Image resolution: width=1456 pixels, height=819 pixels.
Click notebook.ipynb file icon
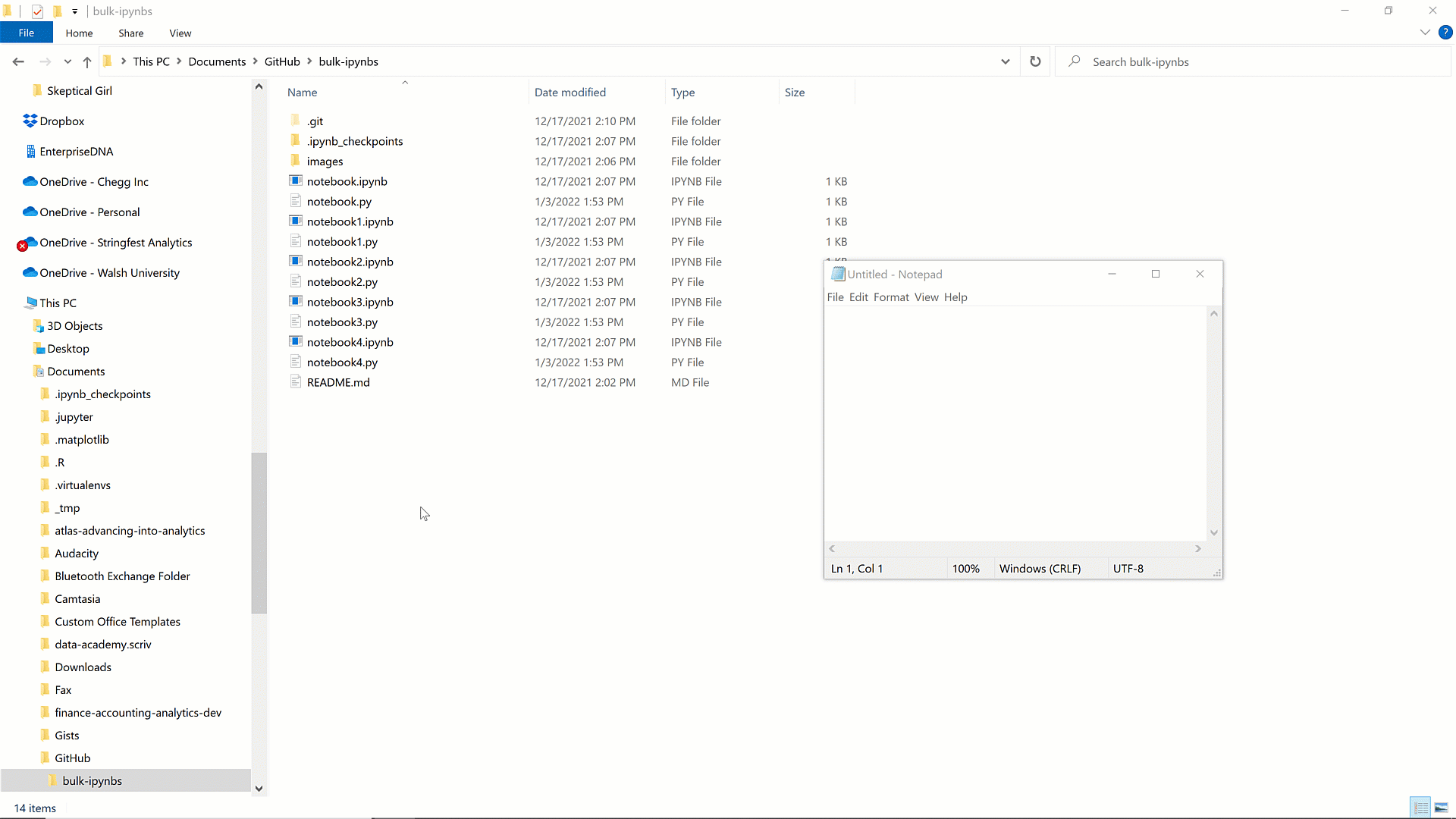point(296,181)
